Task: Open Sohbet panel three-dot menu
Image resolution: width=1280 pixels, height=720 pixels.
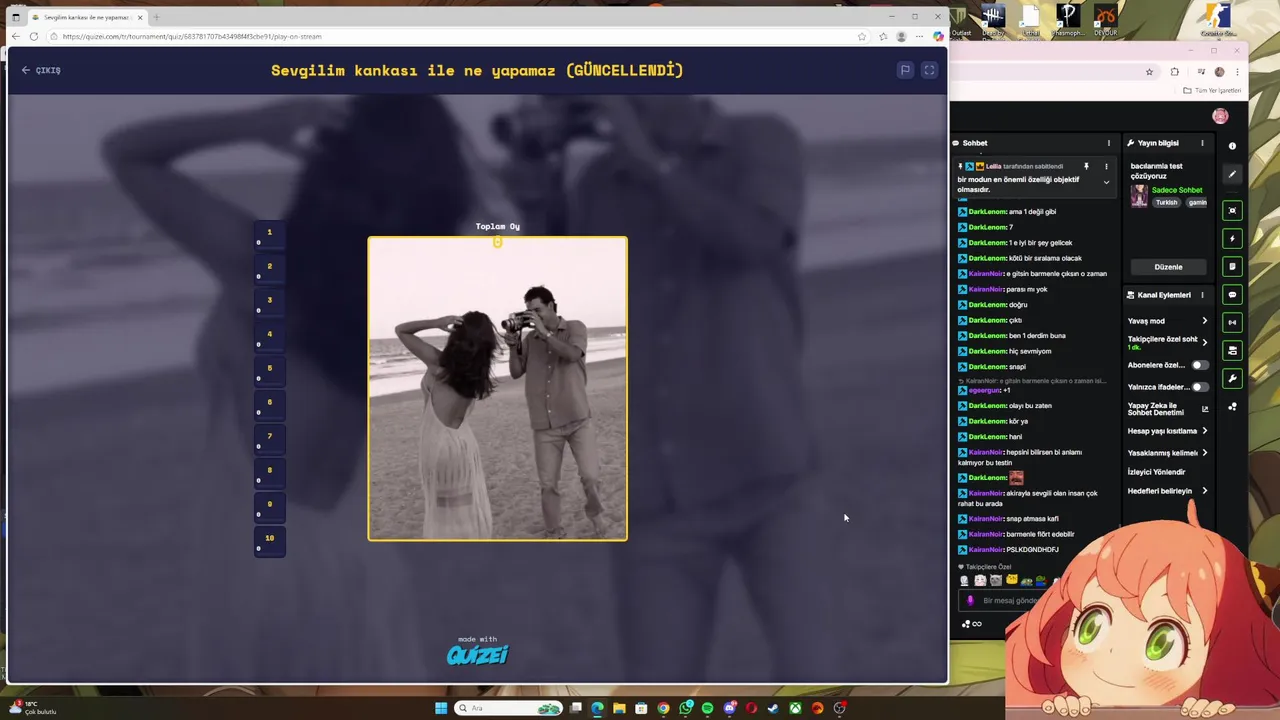Action: pyautogui.click(x=1108, y=143)
